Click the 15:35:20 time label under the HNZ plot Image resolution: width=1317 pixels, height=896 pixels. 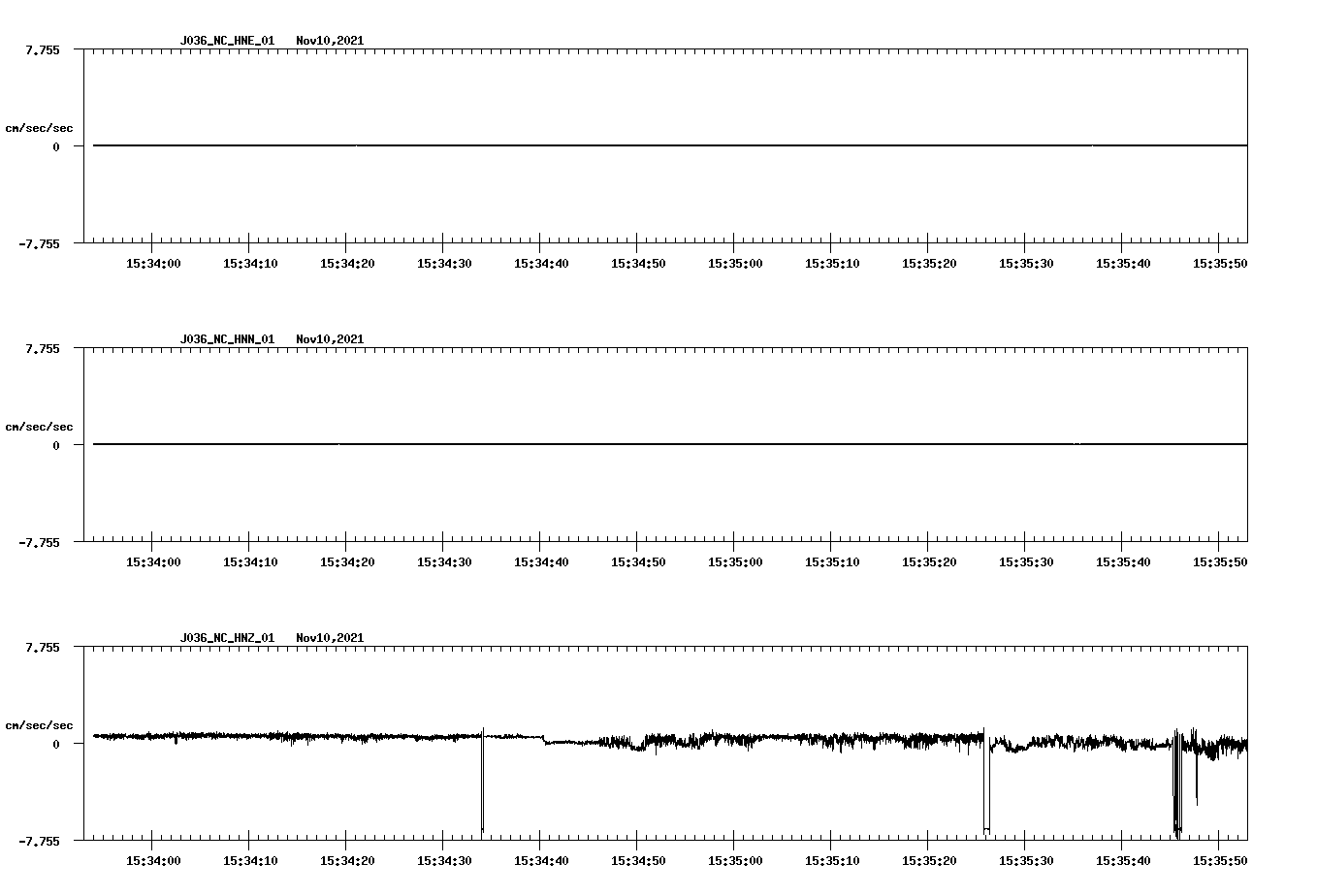point(929,860)
